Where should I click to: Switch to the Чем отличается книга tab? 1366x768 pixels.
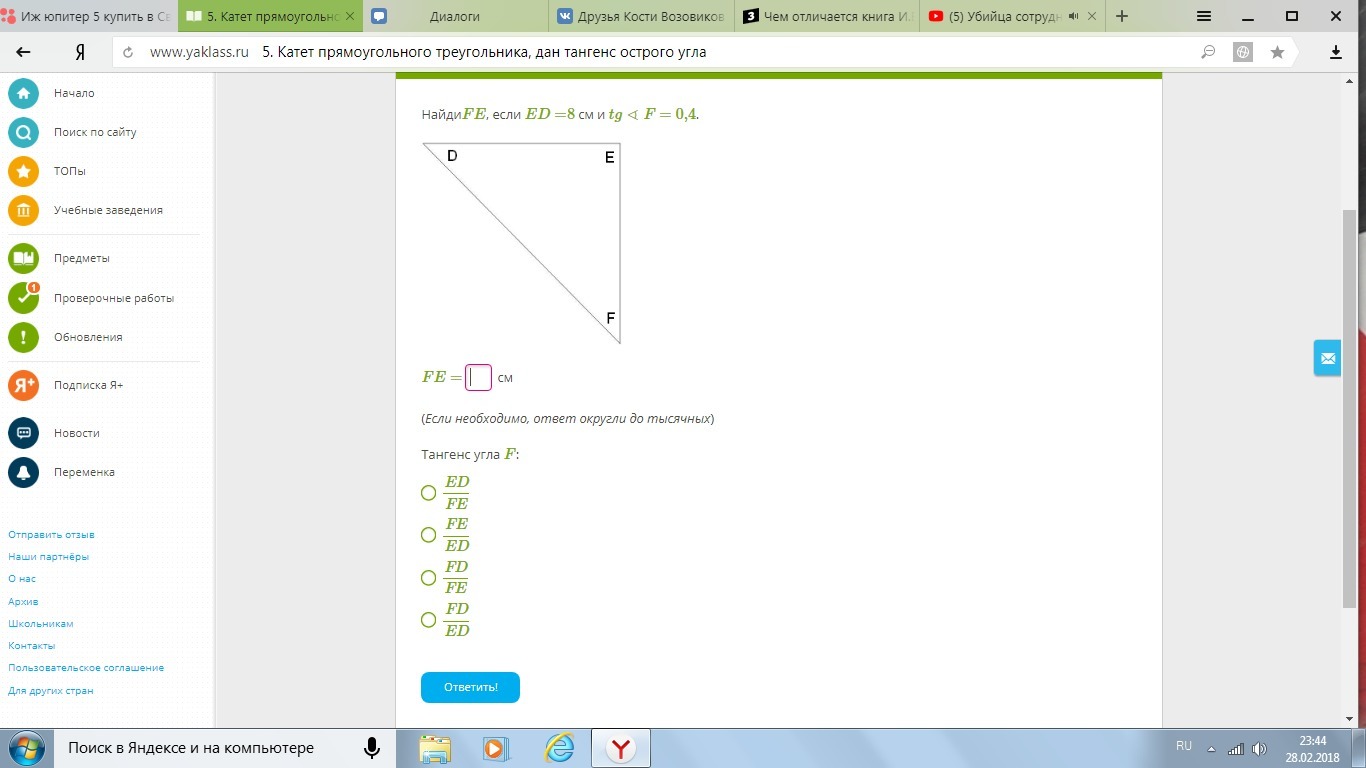click(x=828, y=17)
